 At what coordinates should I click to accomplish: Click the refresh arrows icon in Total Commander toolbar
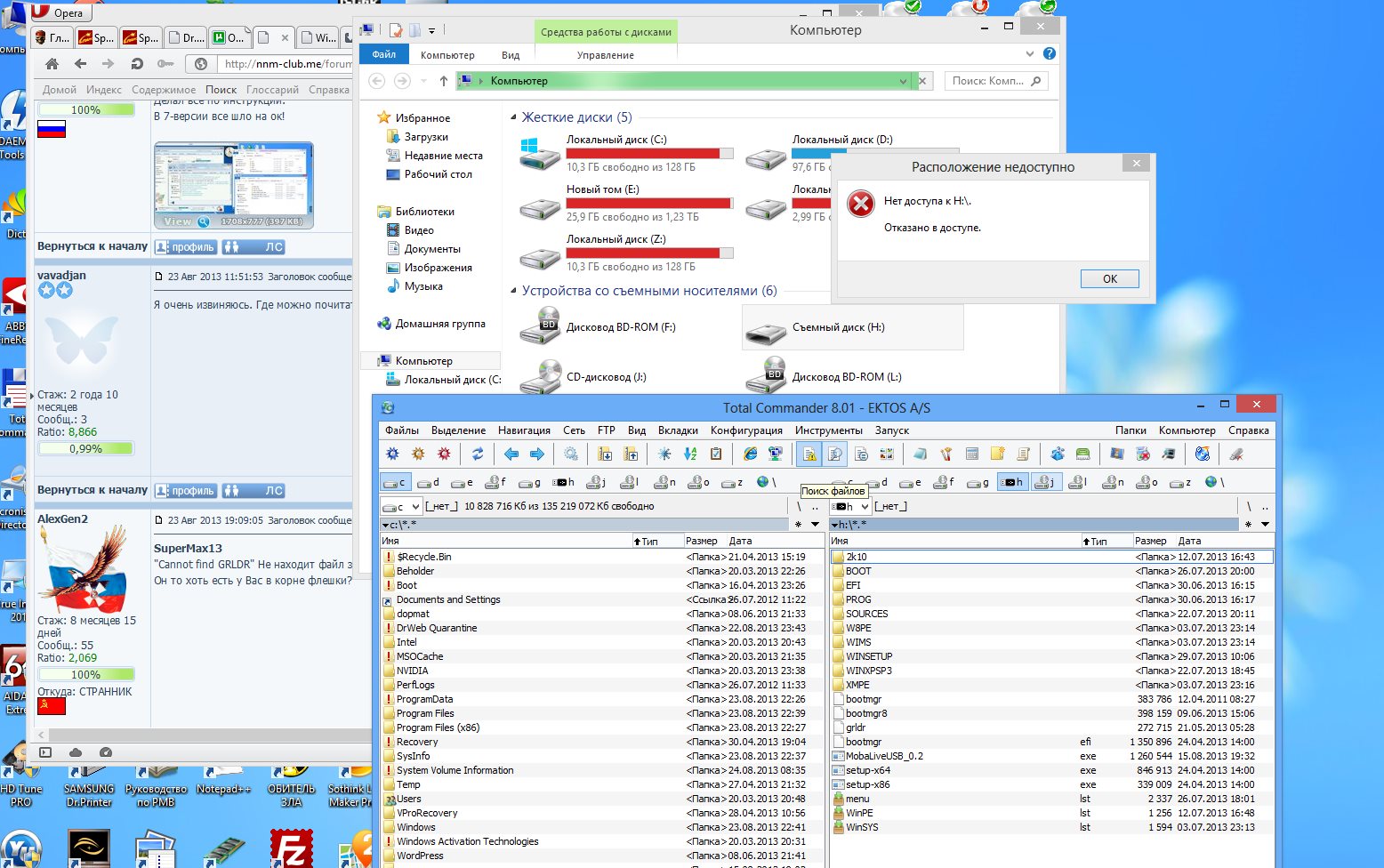tap(478, 454)
